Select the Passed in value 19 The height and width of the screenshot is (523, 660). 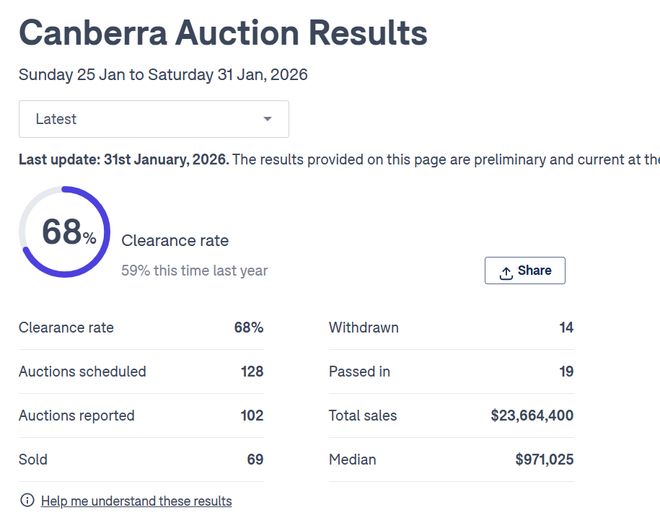[x=566, y=371]
